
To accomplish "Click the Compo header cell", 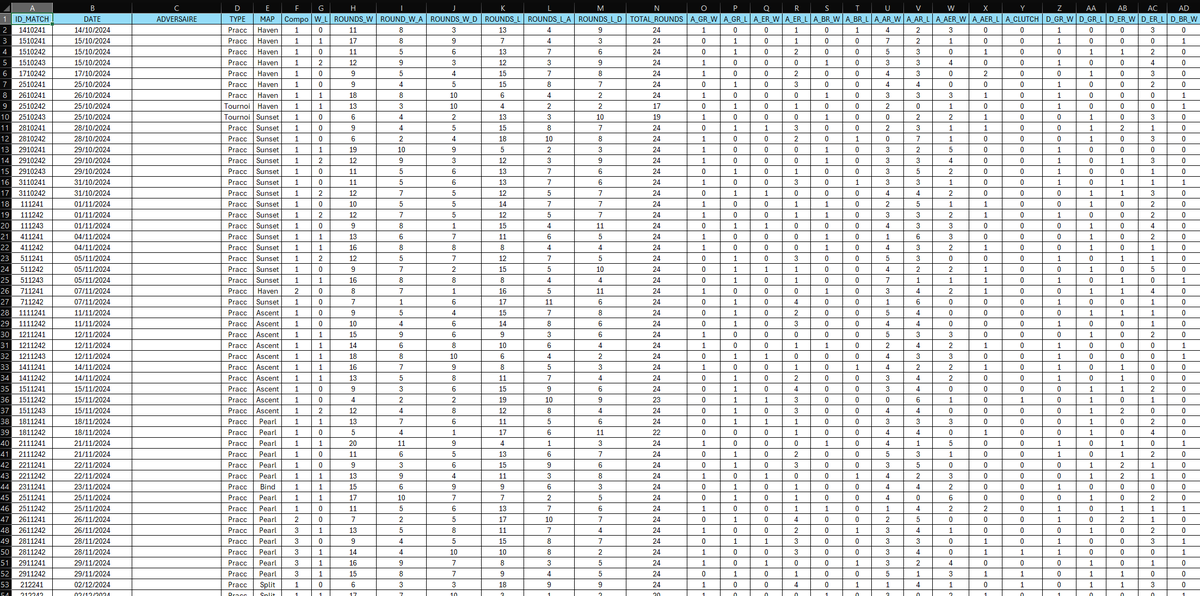I will click(x=296, y=18).
